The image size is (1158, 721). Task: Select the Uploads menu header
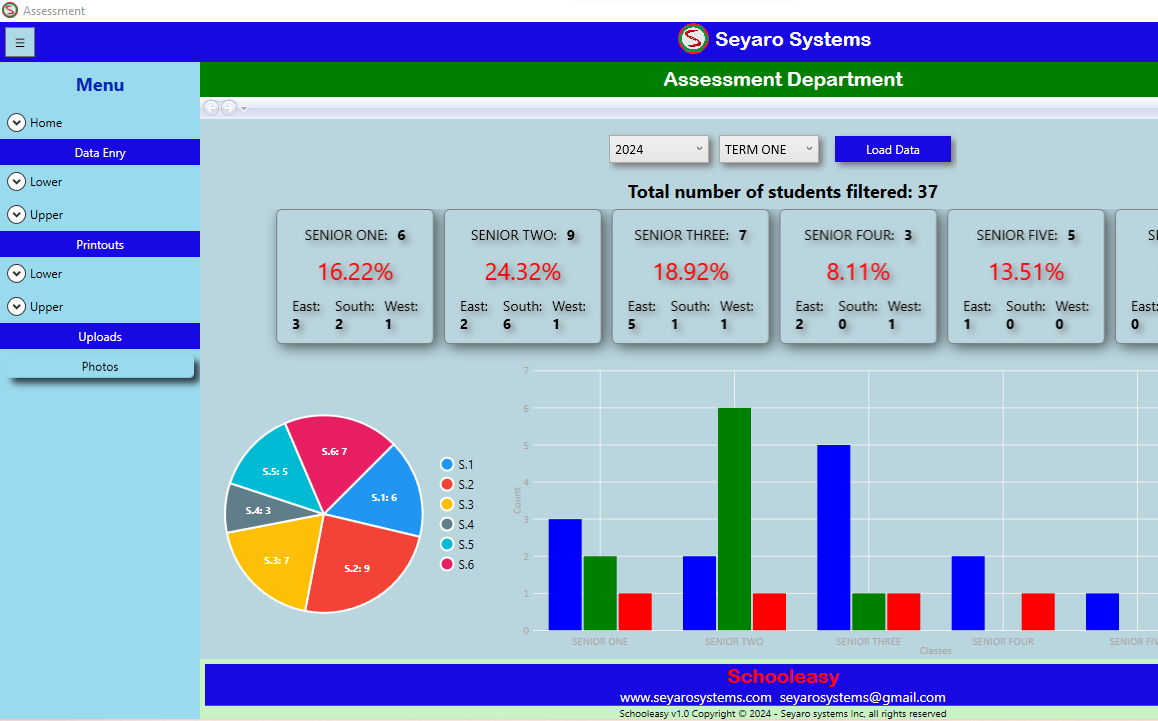point(100,336)
